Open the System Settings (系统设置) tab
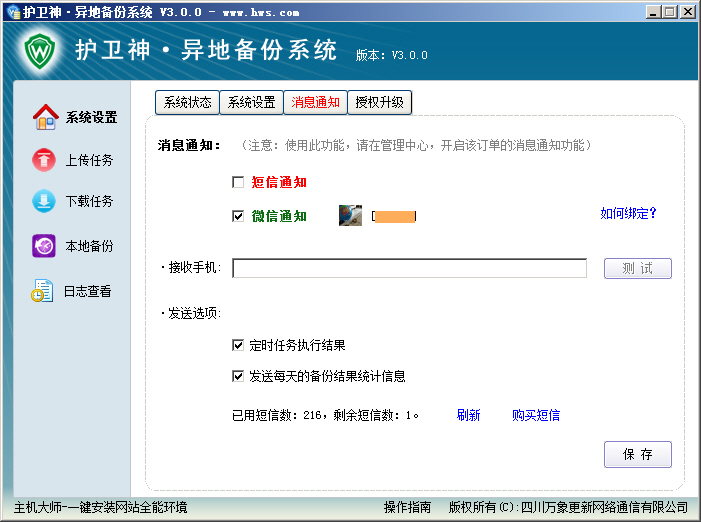Image resolution: width=701 pixels, height=522 pixels. coord(251,102)
